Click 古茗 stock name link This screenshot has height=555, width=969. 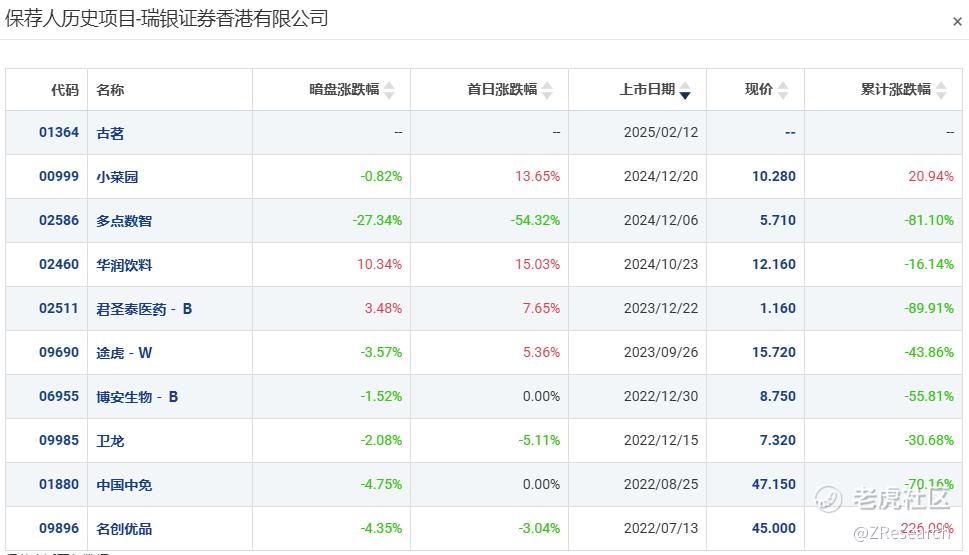110,133
